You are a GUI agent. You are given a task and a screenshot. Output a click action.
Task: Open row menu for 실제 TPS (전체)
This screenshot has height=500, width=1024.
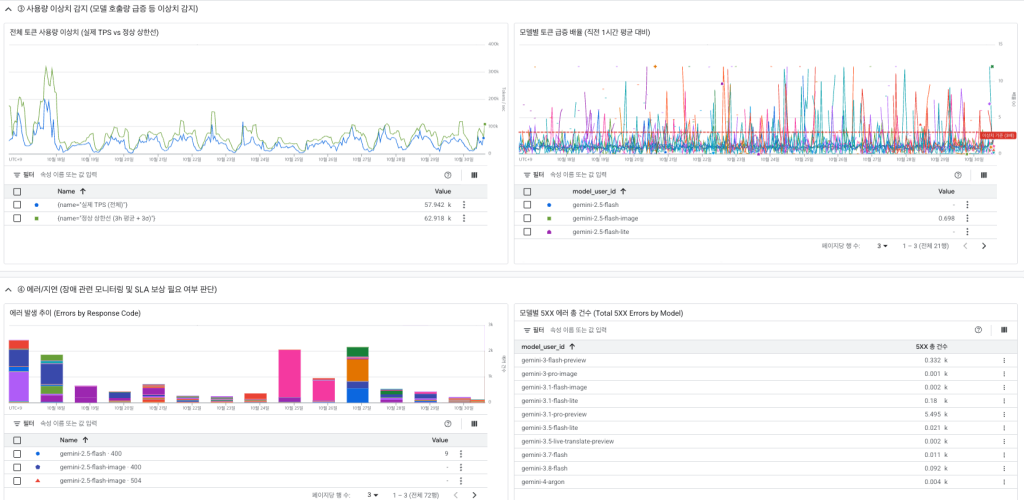point(464,204)
